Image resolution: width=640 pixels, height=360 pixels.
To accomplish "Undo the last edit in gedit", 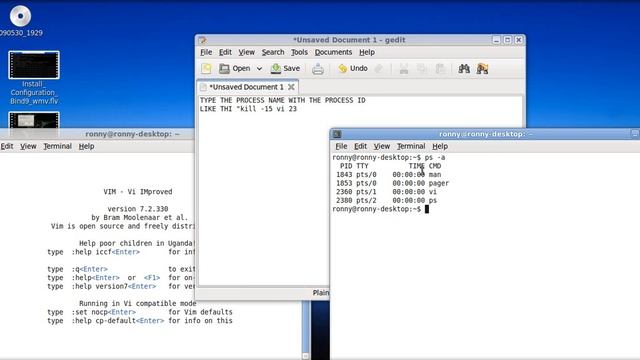I will pyautogui.click(x=353, y=69).
